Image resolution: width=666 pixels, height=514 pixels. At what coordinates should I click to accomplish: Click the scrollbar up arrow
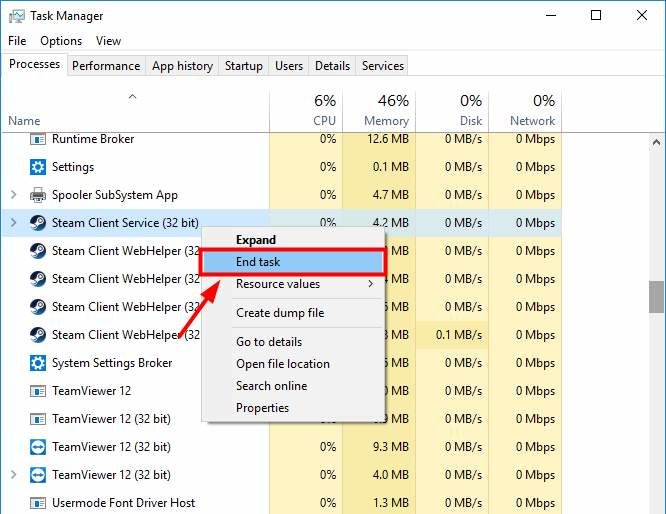[656, 143]
